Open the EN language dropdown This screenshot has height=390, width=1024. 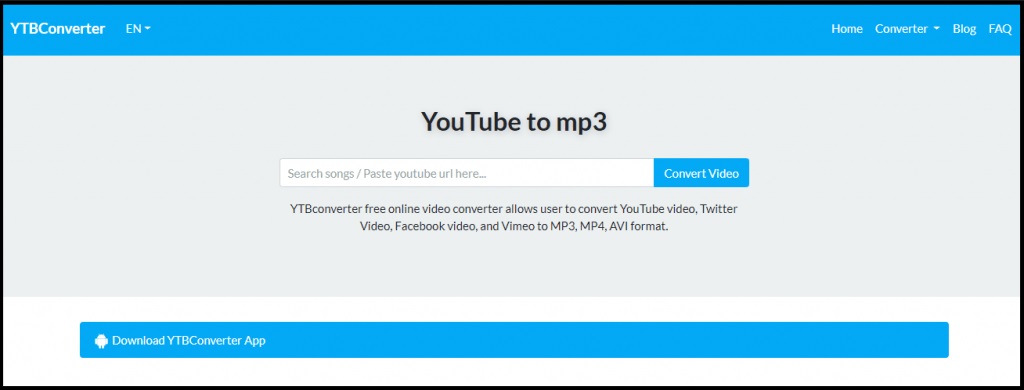pos(138,29)
